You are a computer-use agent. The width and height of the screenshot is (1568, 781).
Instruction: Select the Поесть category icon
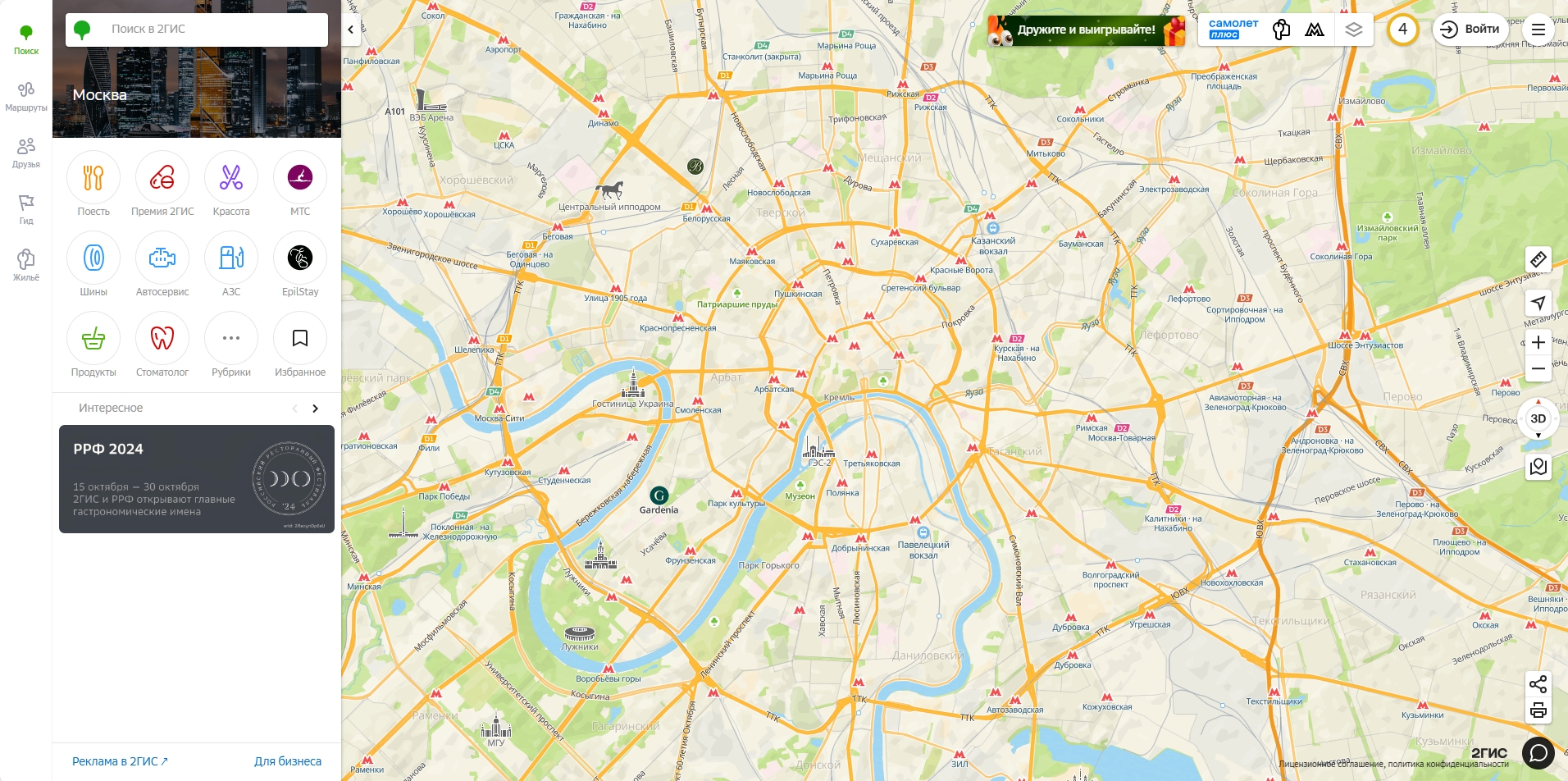[x=93, y=177]
